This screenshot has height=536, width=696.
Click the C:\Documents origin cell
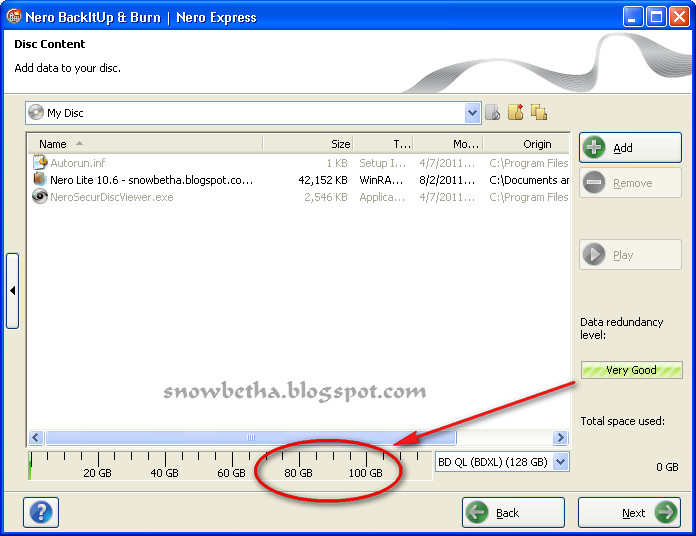[529, 180]
